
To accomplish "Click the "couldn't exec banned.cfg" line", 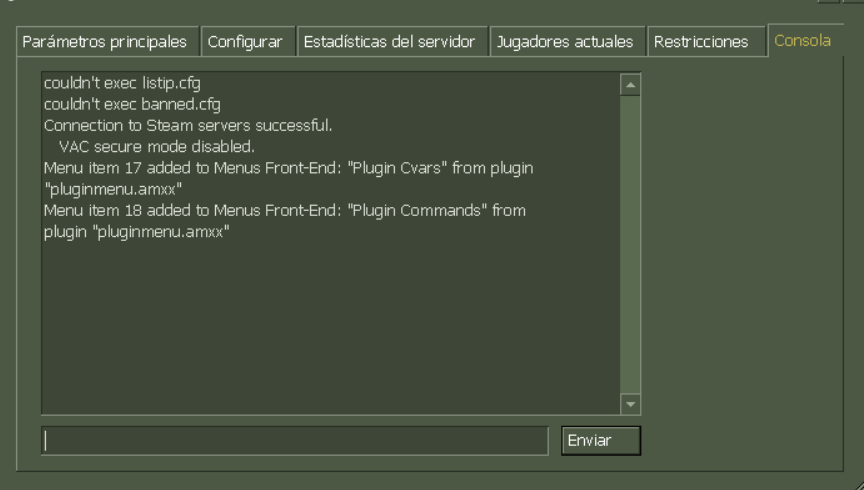I will click(132, 102).
